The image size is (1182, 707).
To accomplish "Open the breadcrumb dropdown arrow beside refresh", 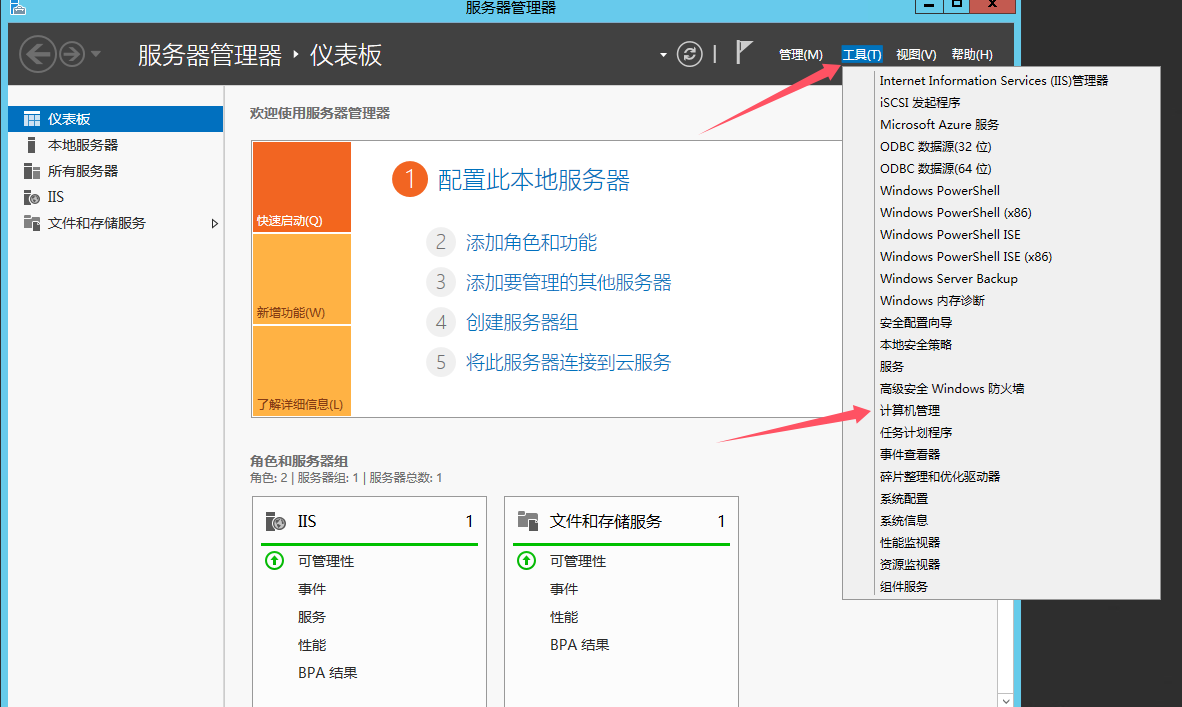I will pos(663,55).
